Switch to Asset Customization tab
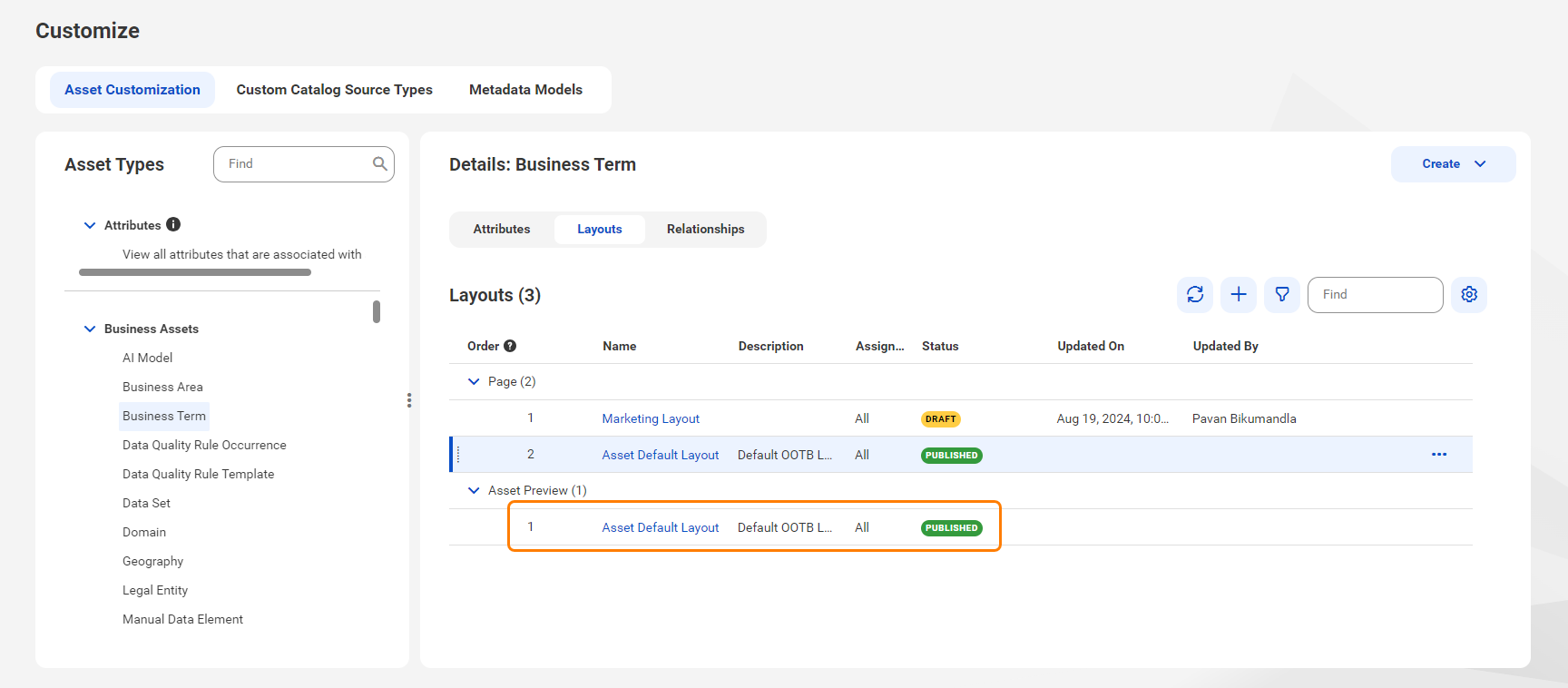Viewport: 1568px width, 688px height. click(x=132, y=90)
